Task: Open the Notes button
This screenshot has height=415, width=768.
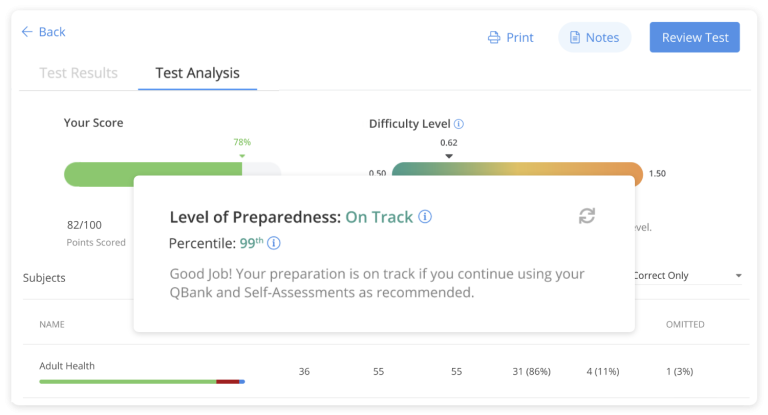Action: (594, 38)
